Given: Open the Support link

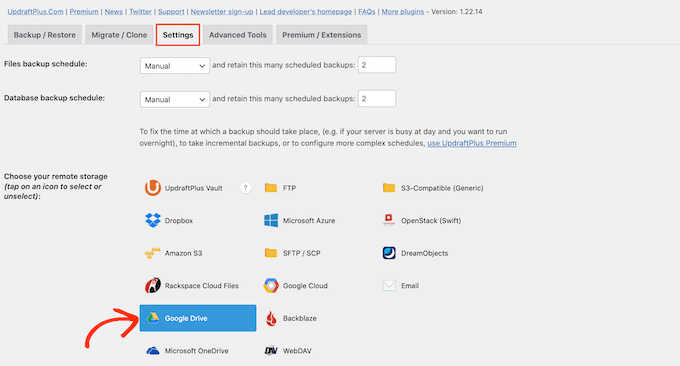Looking at the screenshot, I should point(171,12).
